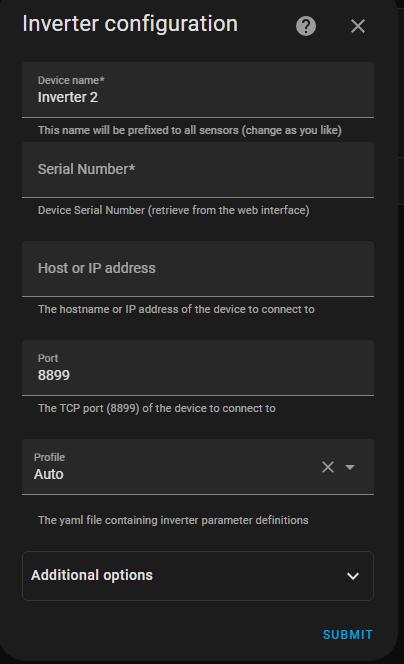Open the Profile dropdown arrow
Viewport: 404px width, 664px height.
tap(350, 467)
